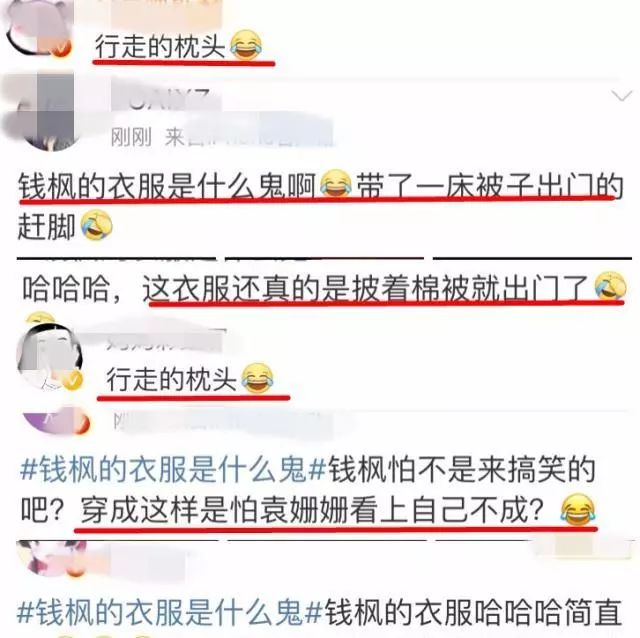Click laughing emoji after 就出门了
640x638 pixels.
coord(610,286)
